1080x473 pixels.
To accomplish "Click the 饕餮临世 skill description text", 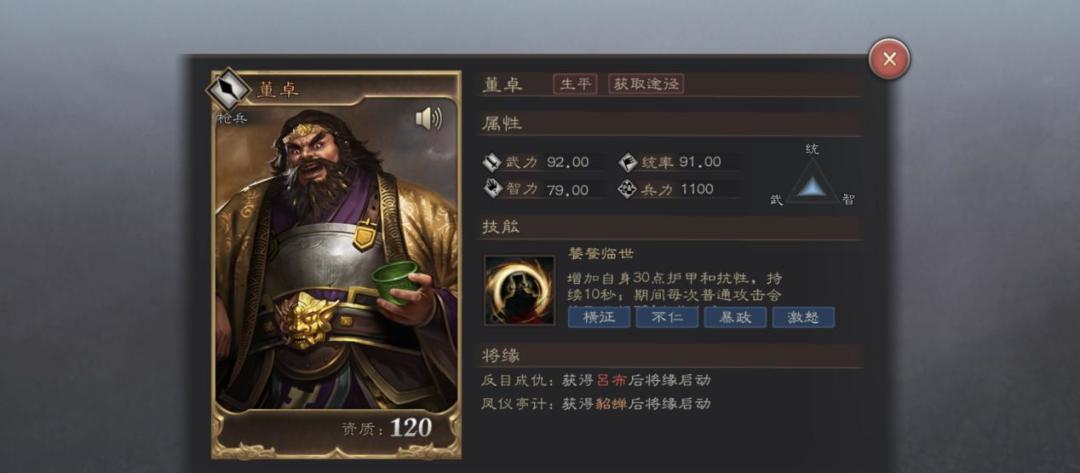I will [x=675, y=287].
